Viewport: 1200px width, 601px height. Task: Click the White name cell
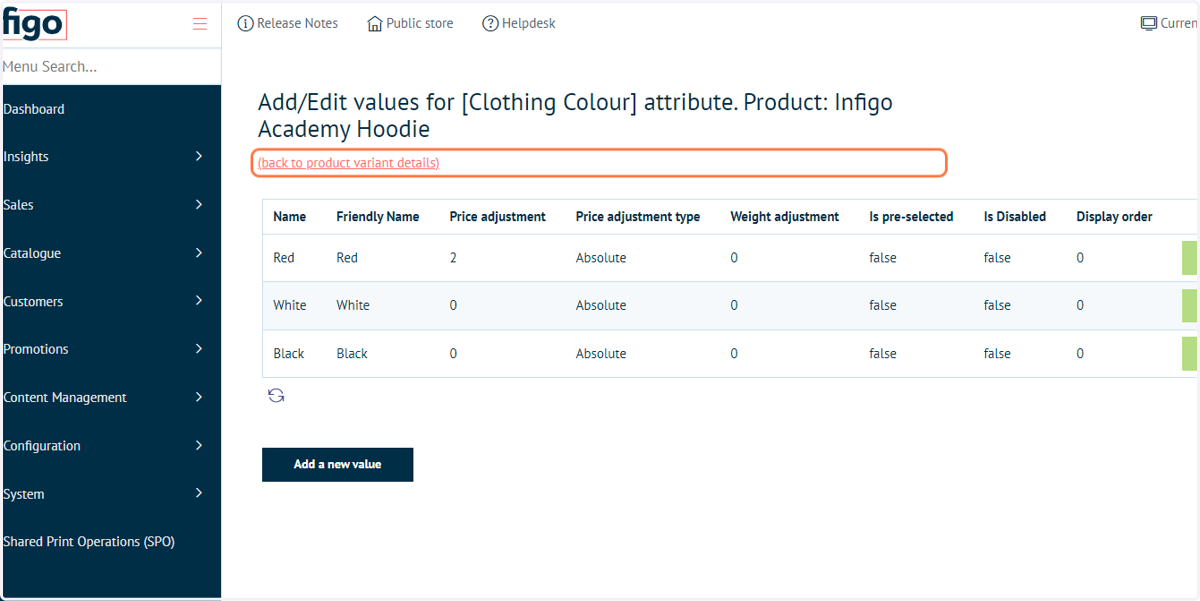coord(290,305)
